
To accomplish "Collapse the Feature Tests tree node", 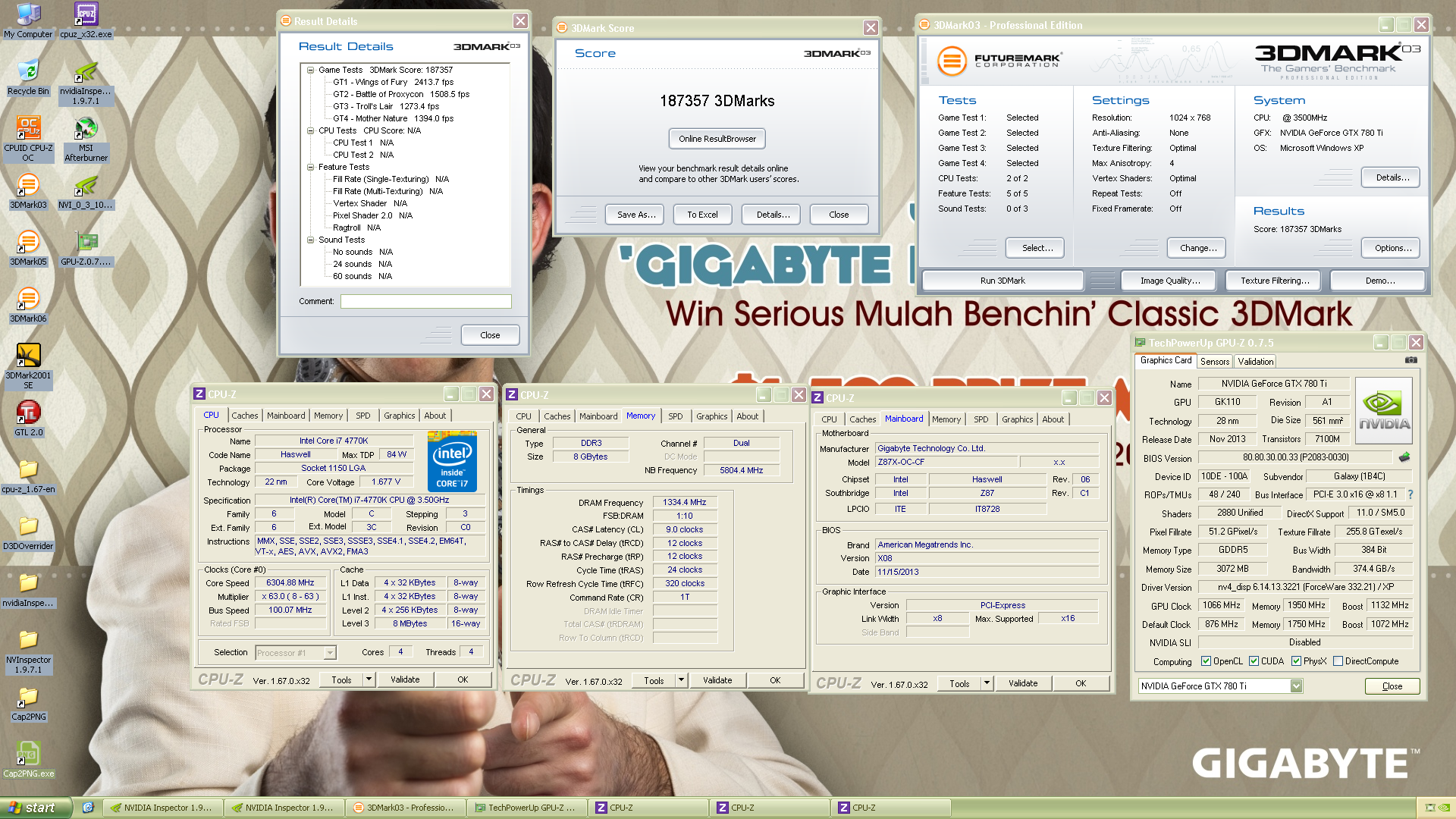I will point(310,167).
